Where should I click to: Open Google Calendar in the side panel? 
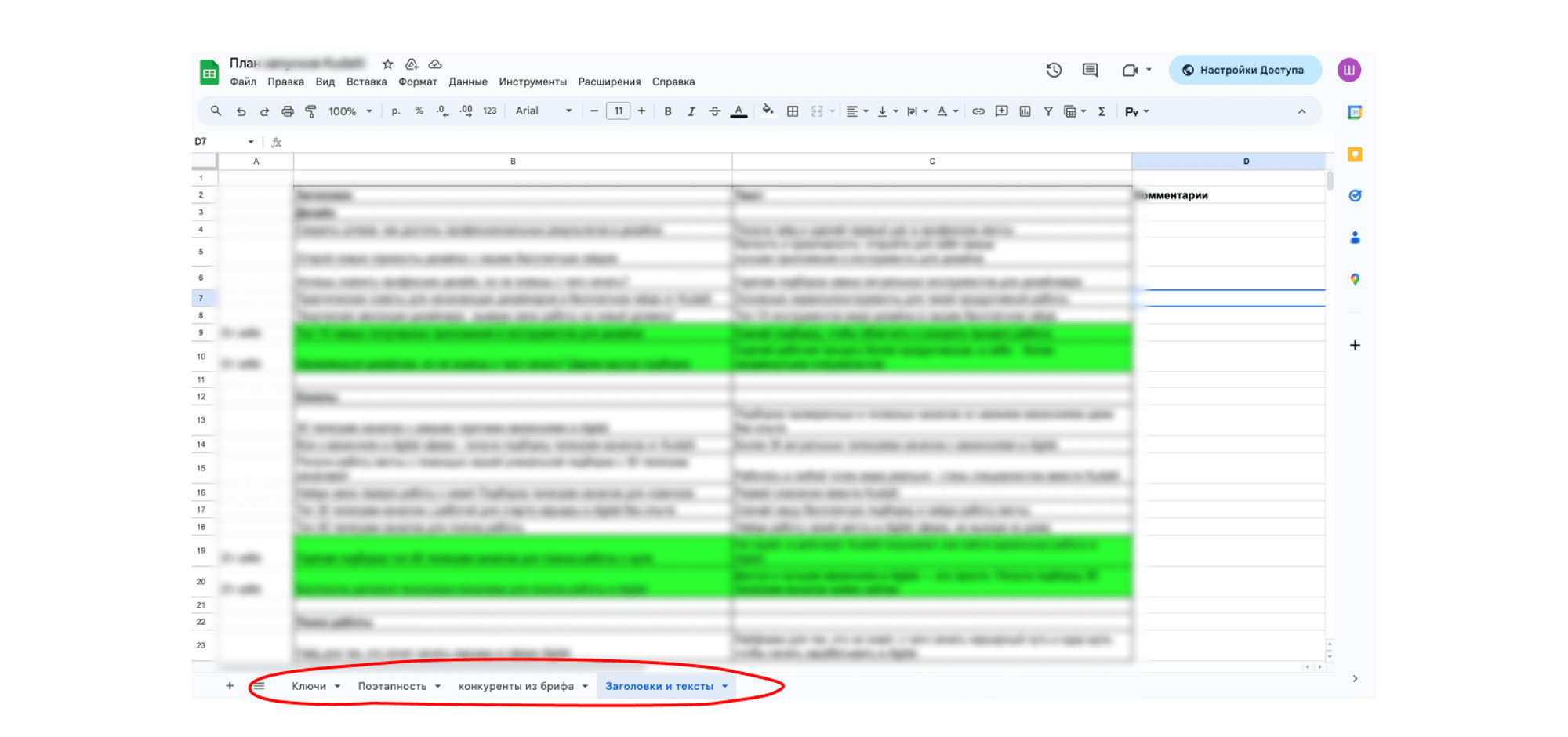pos(1355,112)
